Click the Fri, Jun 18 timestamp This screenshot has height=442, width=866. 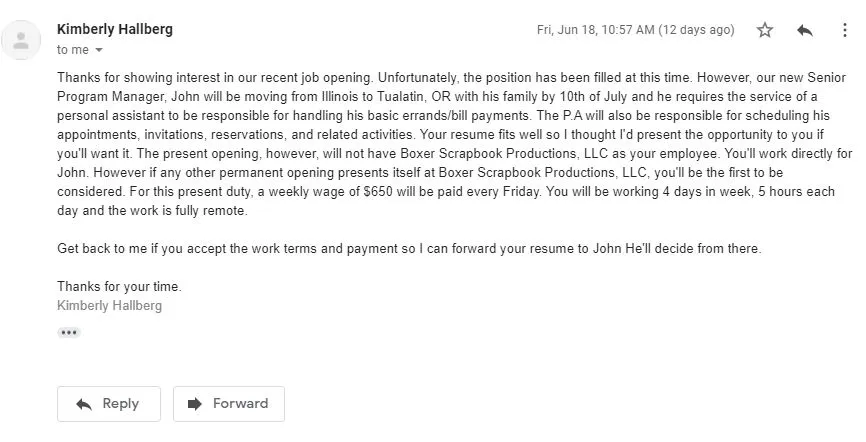[636, 30]
